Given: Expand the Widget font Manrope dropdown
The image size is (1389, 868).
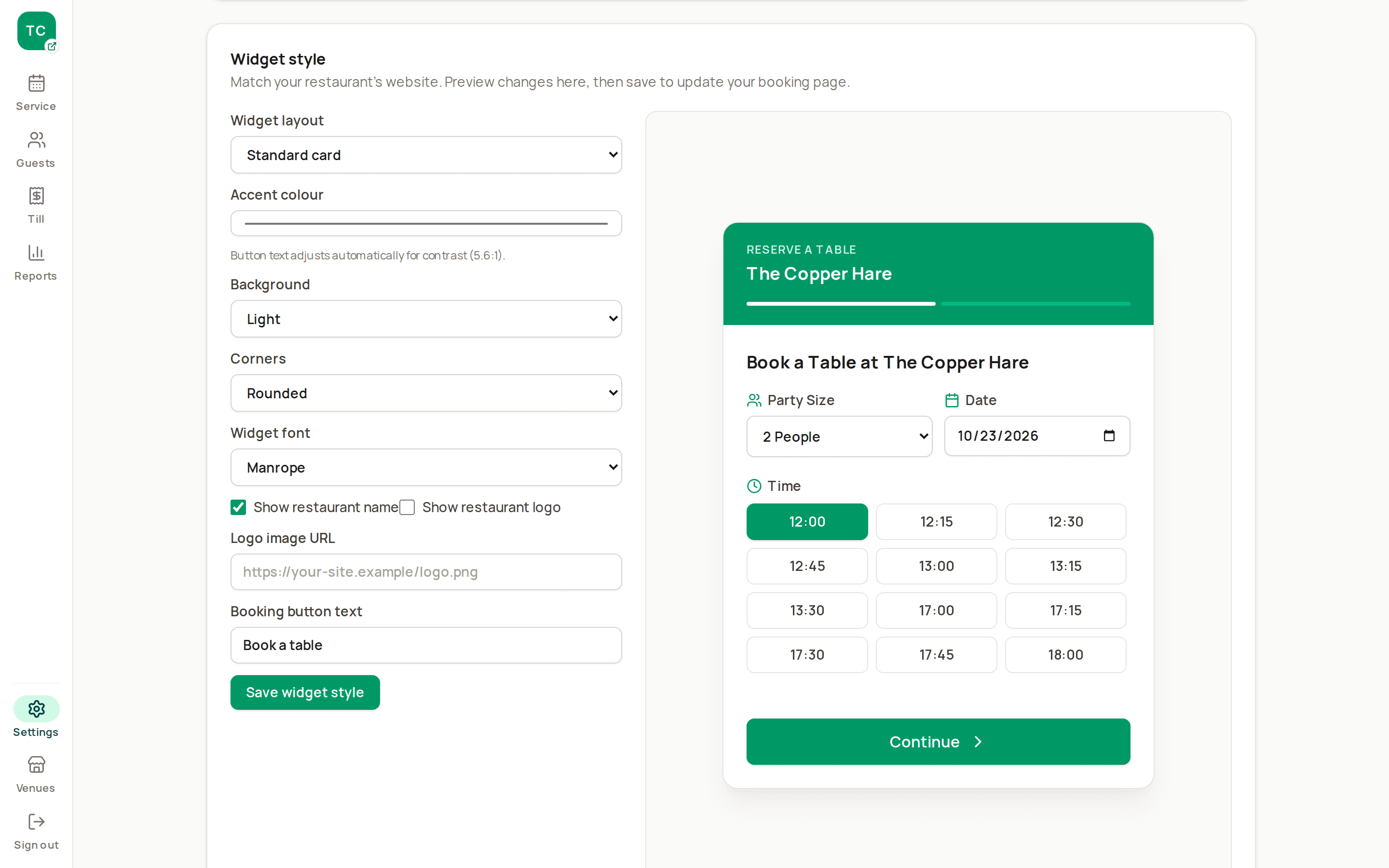Looking at the screenshot, I should [x=426, y=467].
